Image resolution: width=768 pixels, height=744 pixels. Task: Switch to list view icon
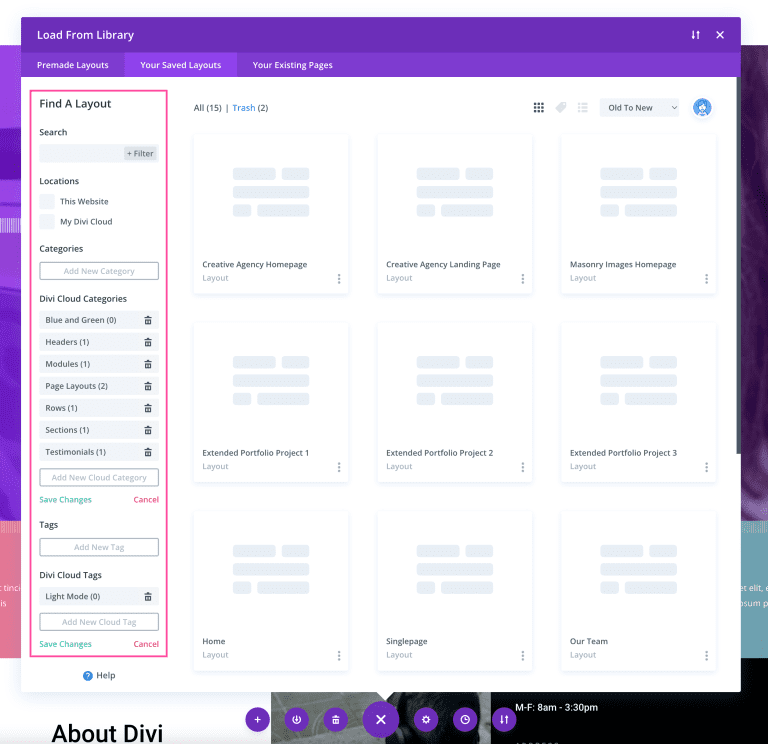tap(582, 108)
